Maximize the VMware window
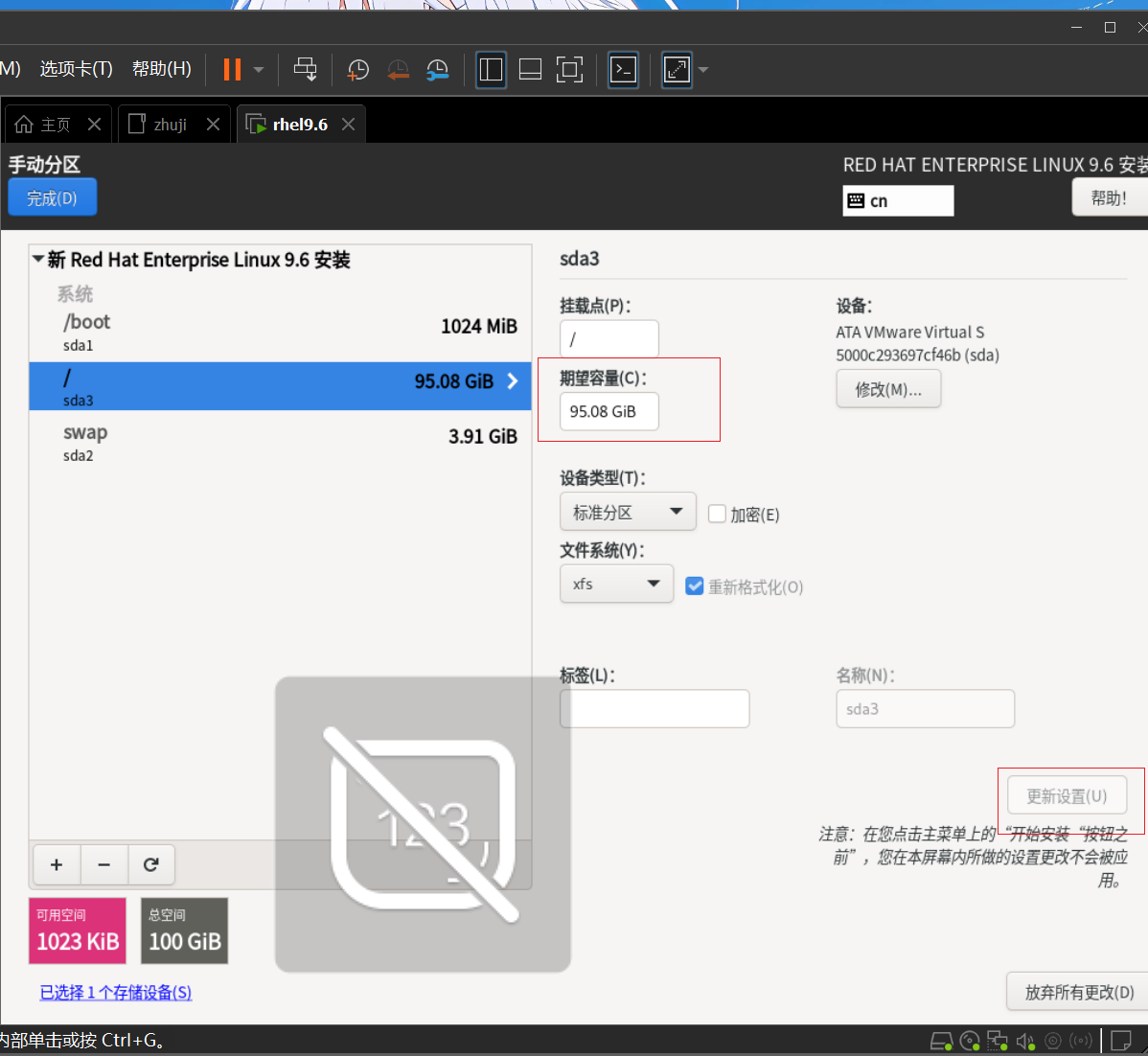The width and height of the screenshot is (1148, 1056). (x=1110, y=27)
